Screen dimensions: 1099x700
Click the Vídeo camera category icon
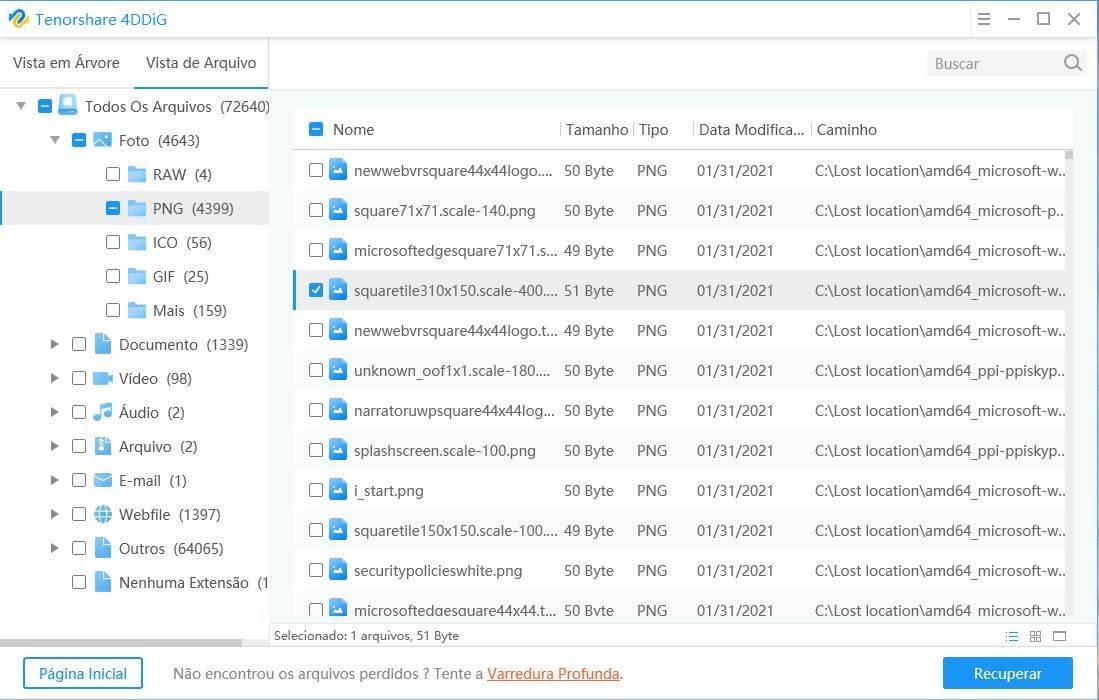pyautogui.click(x=102, y=378)
